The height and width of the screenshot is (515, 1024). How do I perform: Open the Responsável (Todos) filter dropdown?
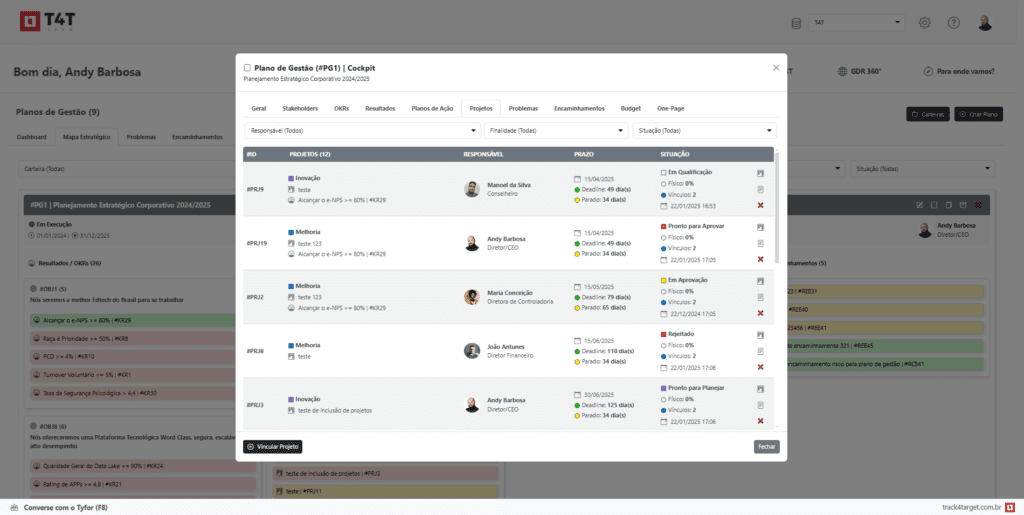pyautogui.click(x=362, y=131)
